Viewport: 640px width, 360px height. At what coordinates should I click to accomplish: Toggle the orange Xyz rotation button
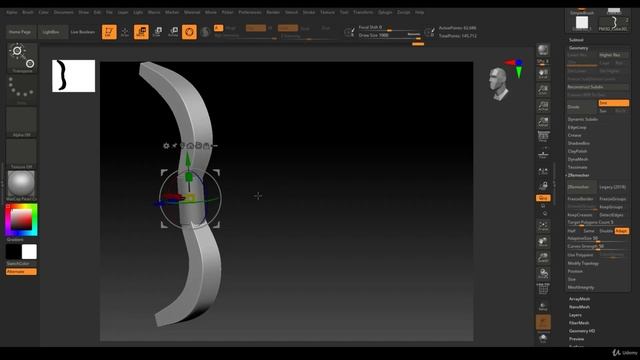(x=543, y=198)
